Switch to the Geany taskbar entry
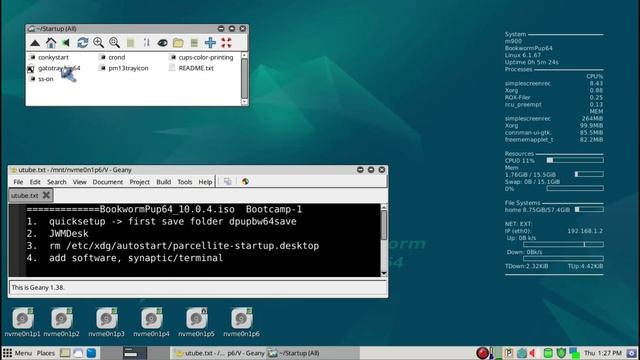 click(x=220, y=353)
